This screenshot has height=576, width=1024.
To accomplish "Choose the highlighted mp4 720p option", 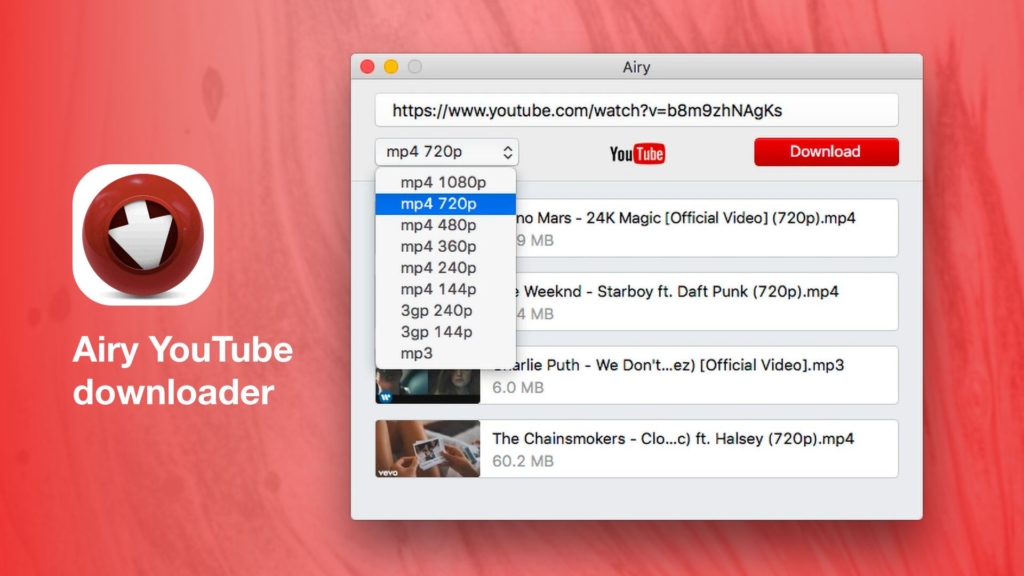I will tap(445, 204).
